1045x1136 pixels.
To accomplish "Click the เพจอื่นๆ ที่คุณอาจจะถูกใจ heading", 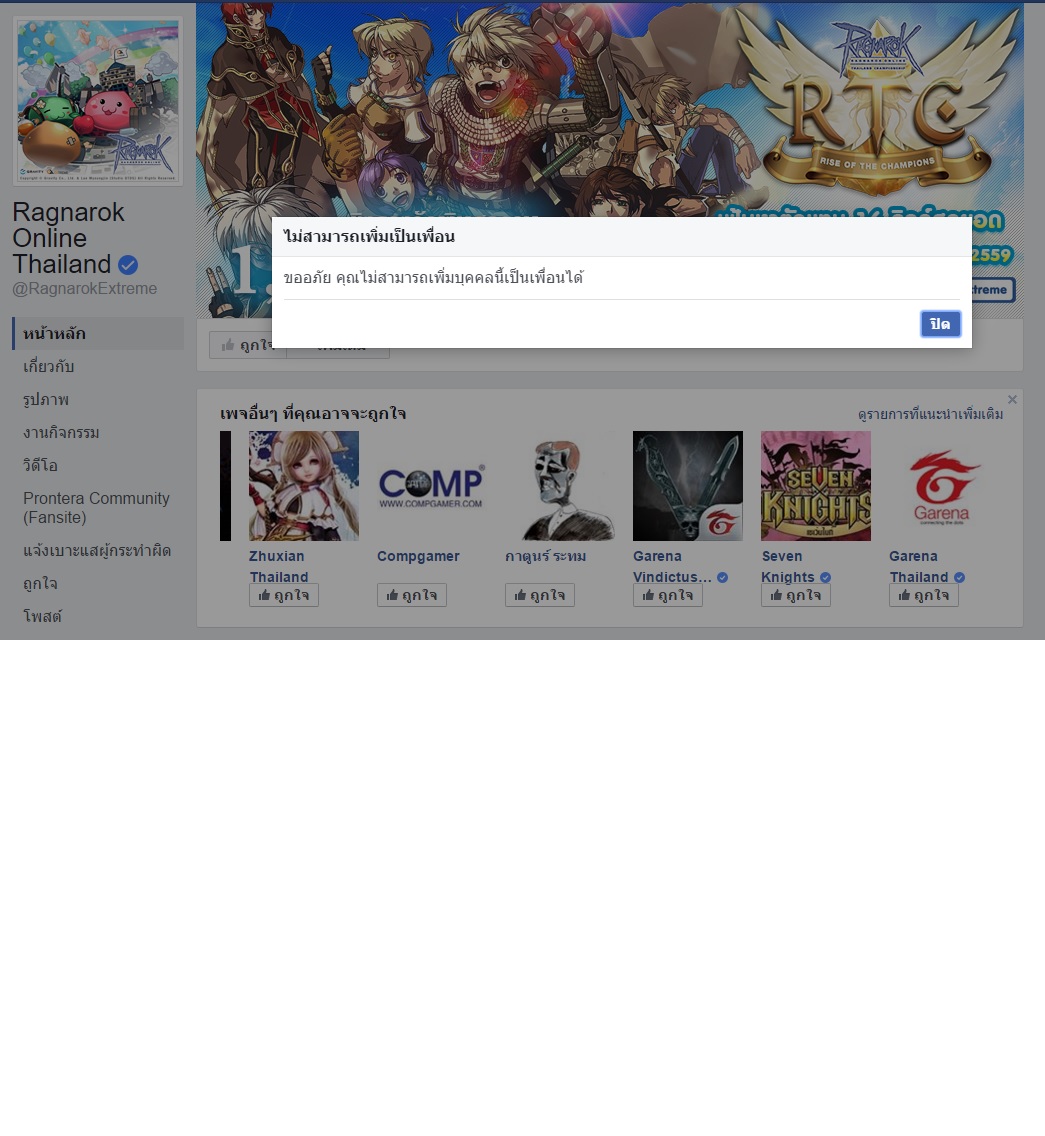I will click(313, 414).
